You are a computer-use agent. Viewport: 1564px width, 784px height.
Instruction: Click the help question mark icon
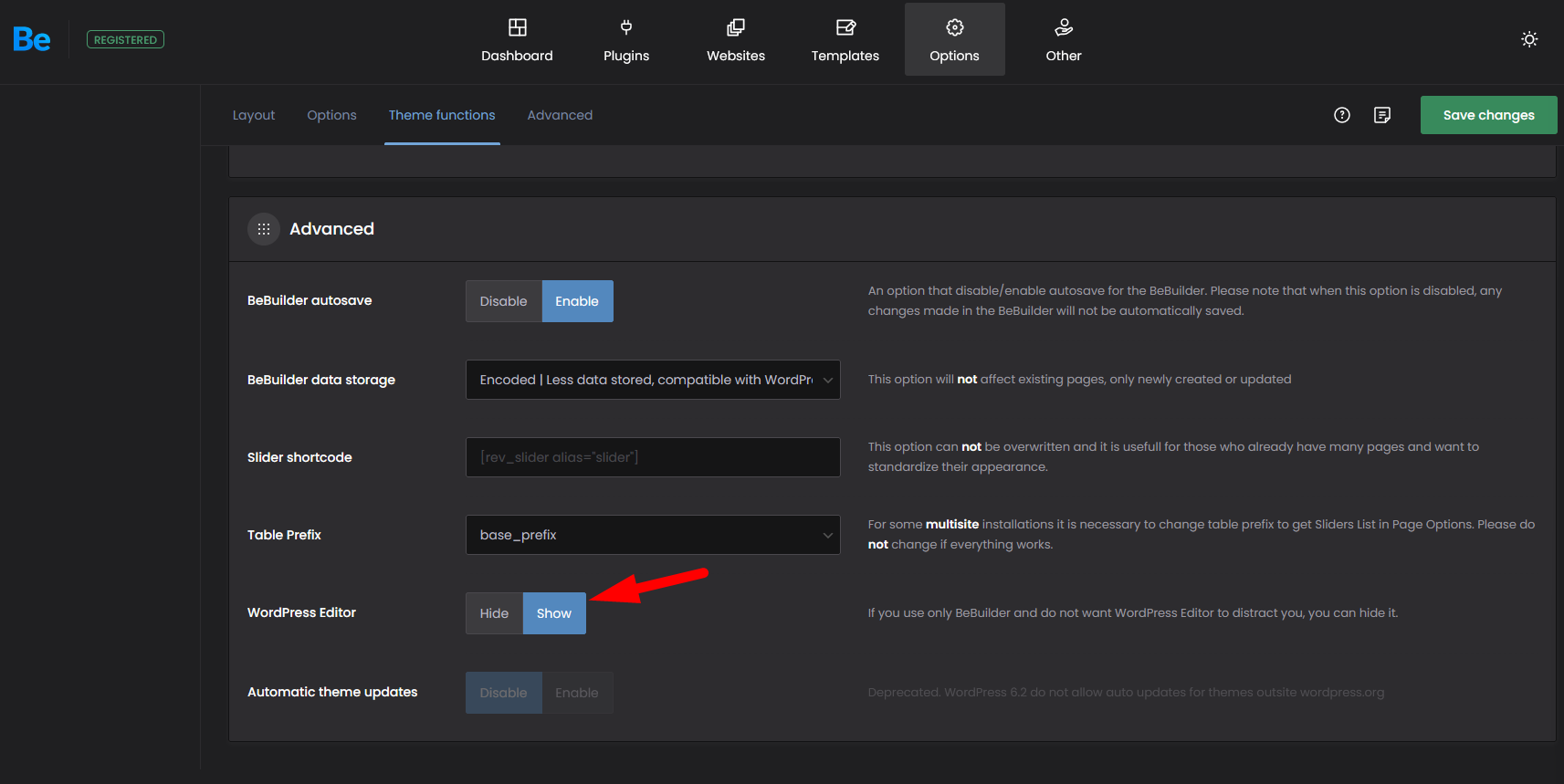point(1342,115)
